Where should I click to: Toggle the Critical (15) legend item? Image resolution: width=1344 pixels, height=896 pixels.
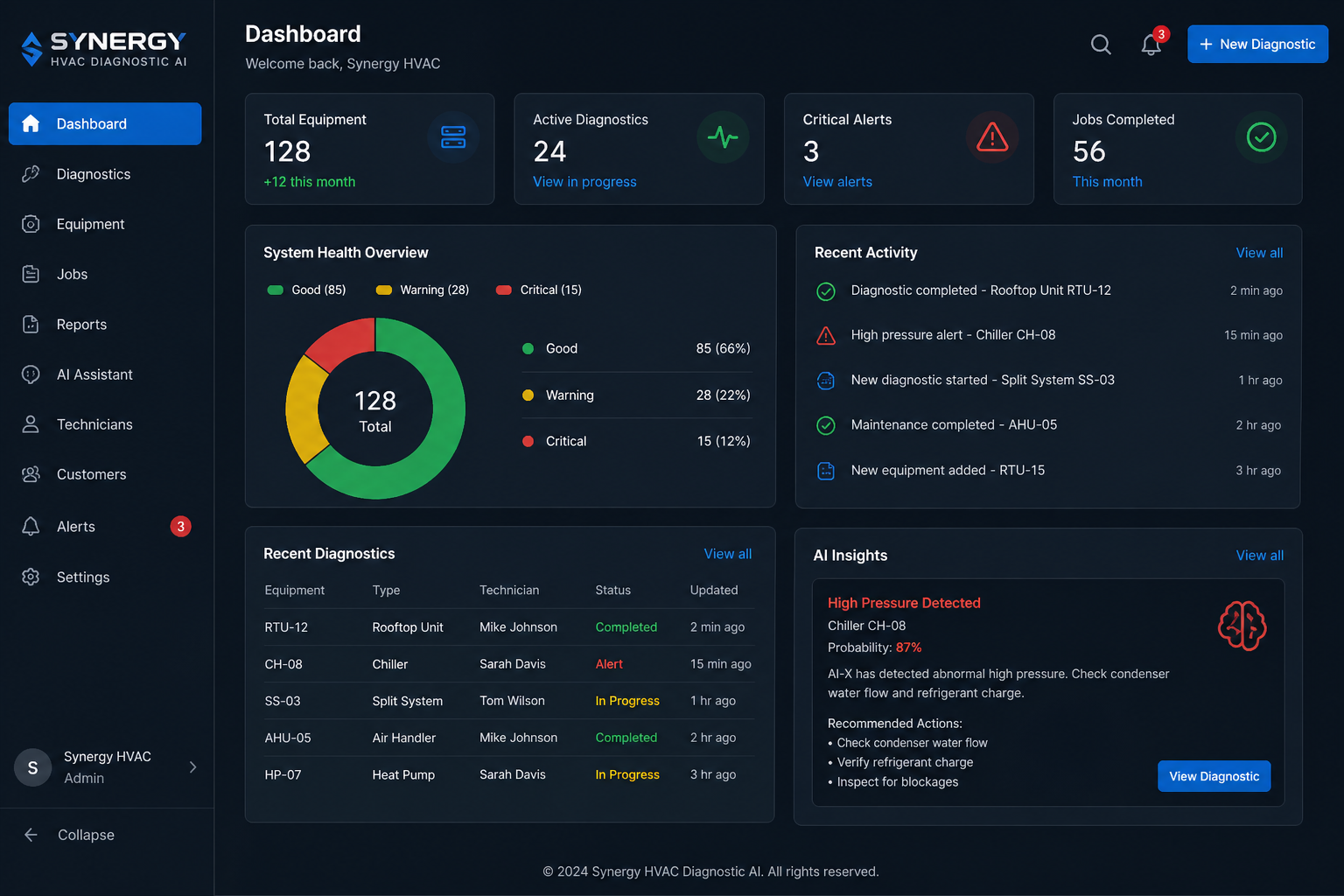point(539,290)
